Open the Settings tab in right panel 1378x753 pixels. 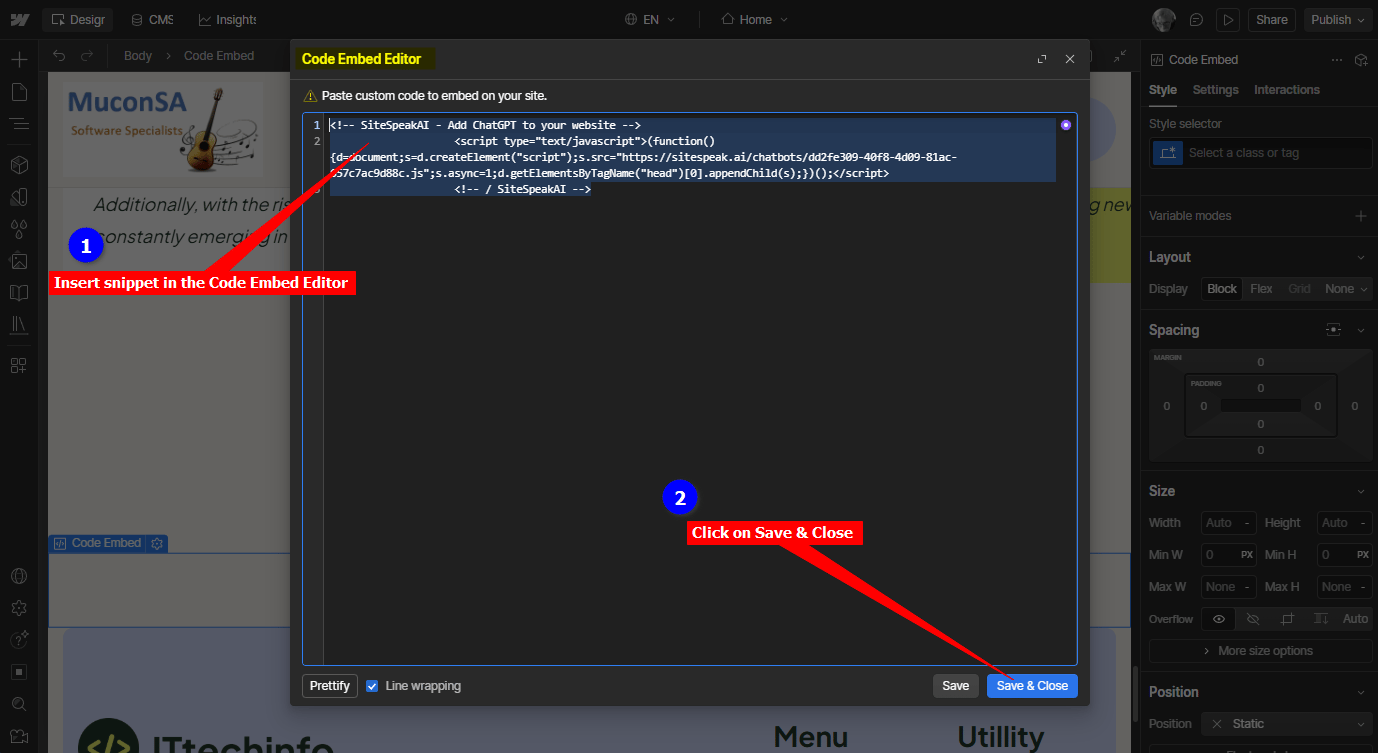1215,90
